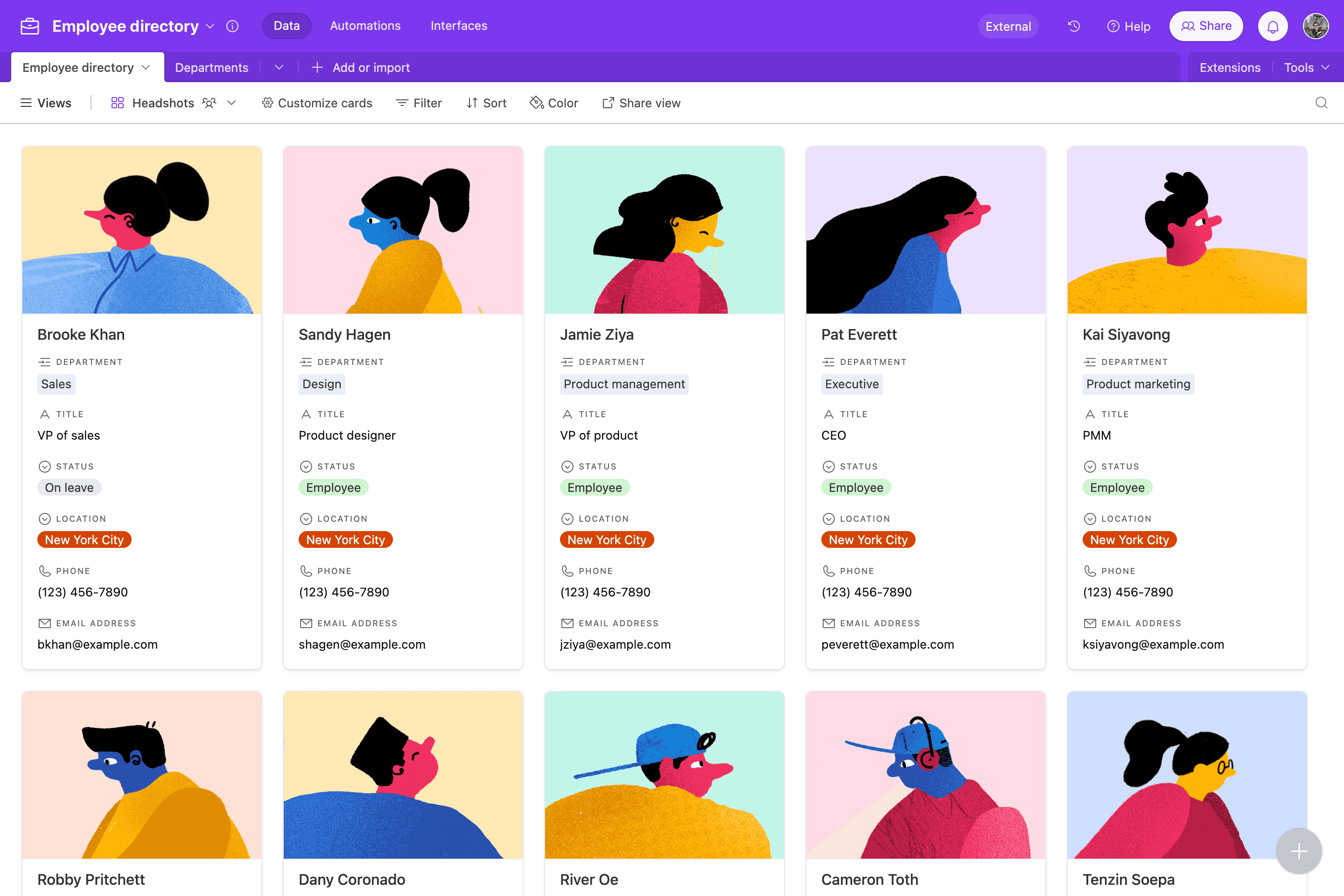Click the Views hamburger icon
Viewport: 1344px width, 896px height.
pos(26,103)
